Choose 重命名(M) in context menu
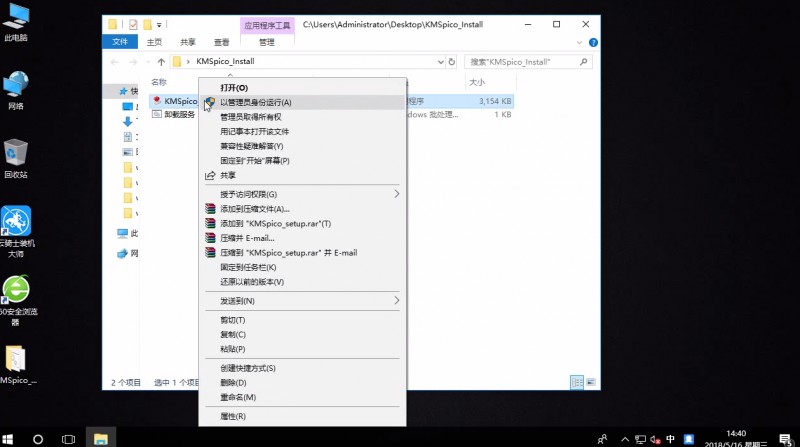Viewport: 800px width, 447px height. (303, 398)
